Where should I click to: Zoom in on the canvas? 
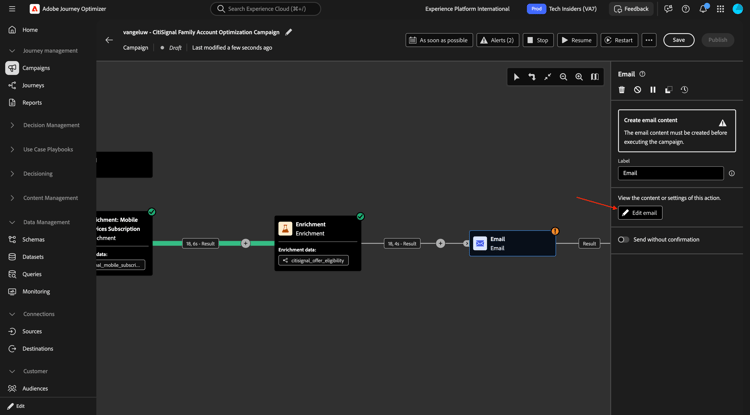click(579, 76)
